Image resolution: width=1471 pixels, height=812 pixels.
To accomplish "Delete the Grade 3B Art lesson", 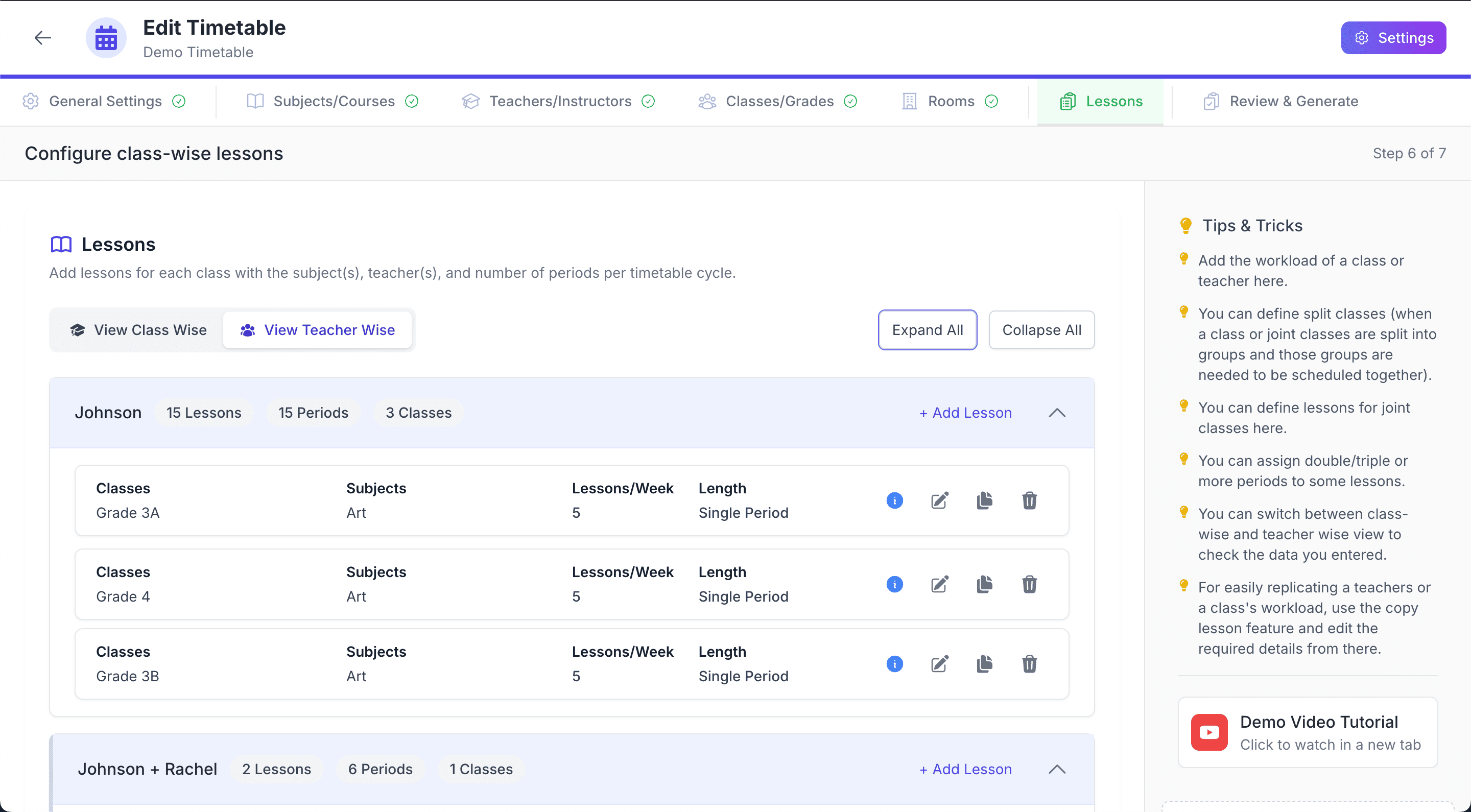I will (x=1030, y=664).
